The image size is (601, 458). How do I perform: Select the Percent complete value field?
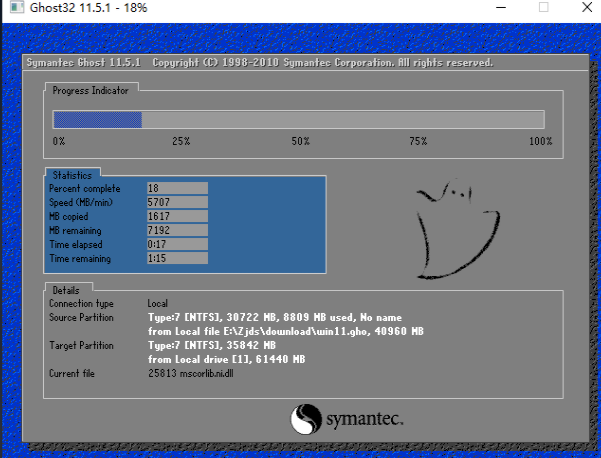point(176,188)
